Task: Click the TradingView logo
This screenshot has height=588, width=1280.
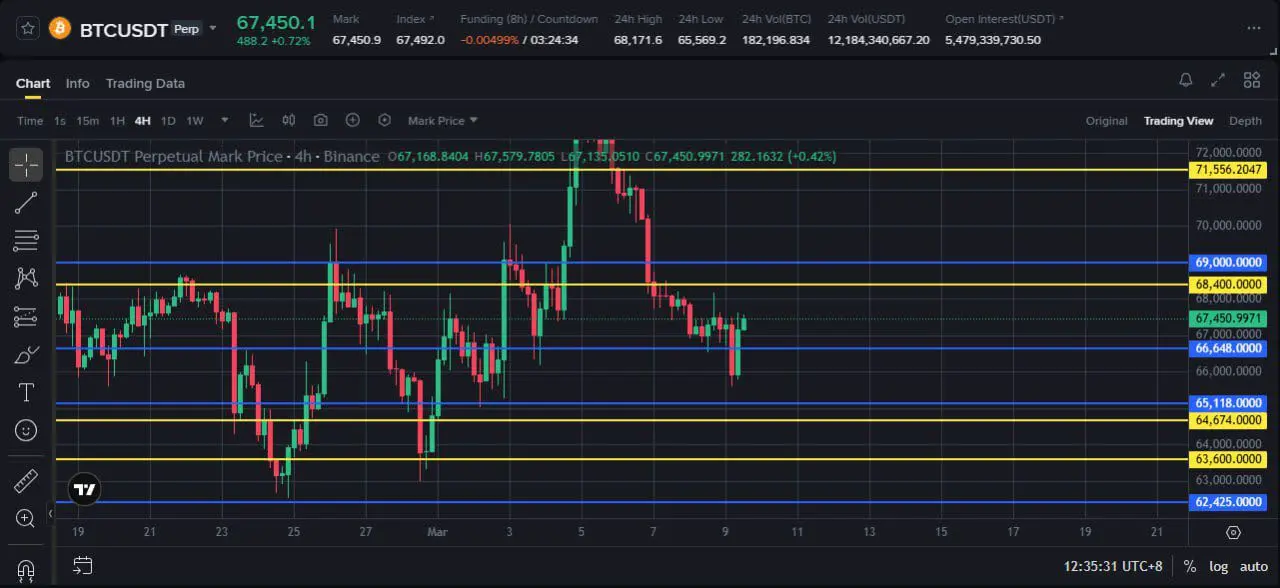Action: (85, 489)
